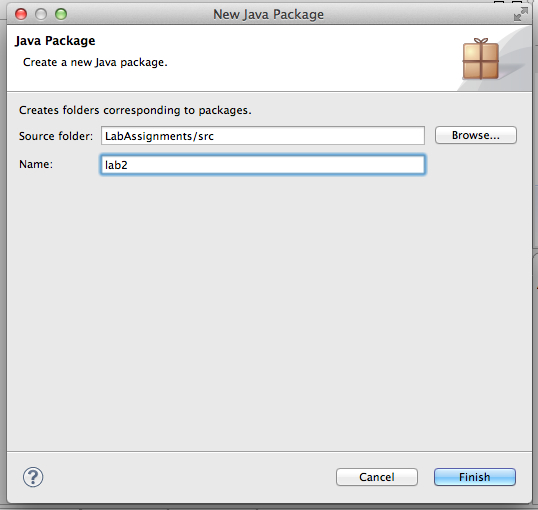Click the LabAssignments/src path text
This screenshot has width=538, height=510.
(159, 136)
